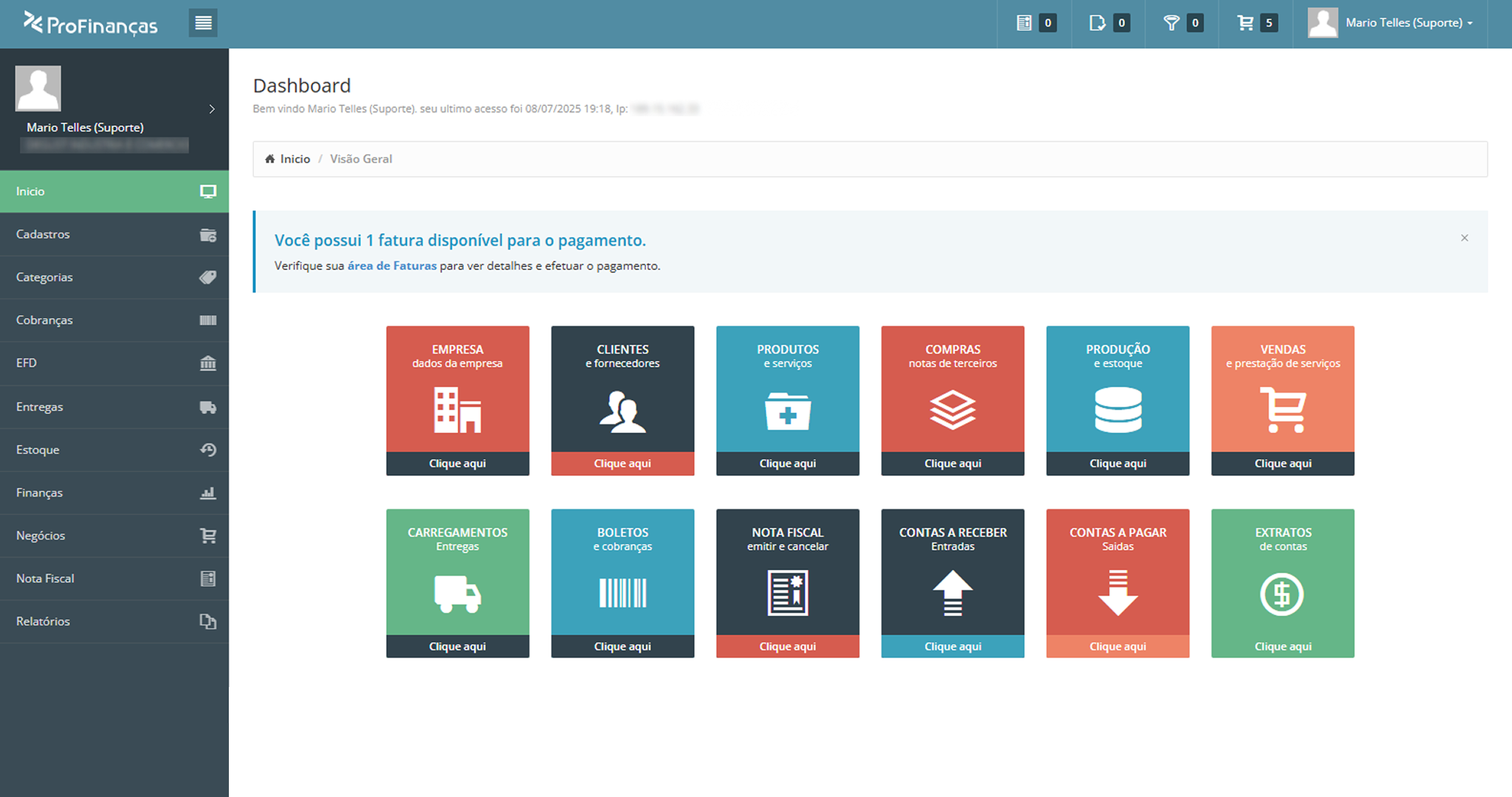Click the Carregamentos truck icon tile
1512x797 pixels.
(x=457, y=593)
